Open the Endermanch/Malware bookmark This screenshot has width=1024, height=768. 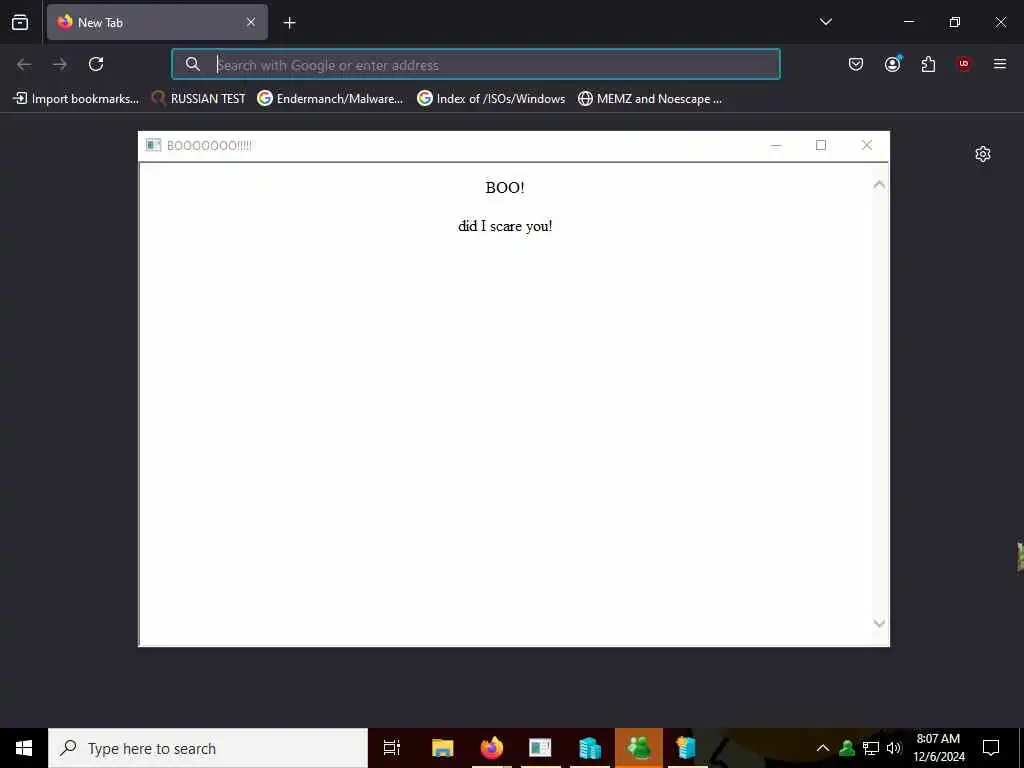(x=330, y=99)
